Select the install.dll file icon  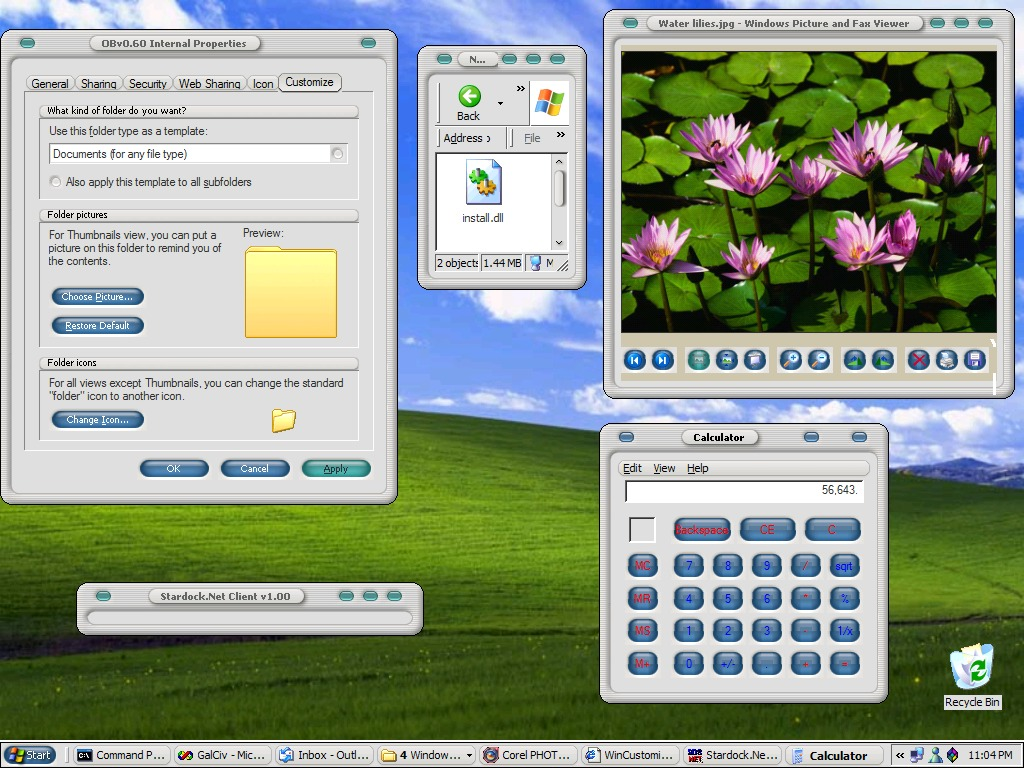tap(483, 182)
